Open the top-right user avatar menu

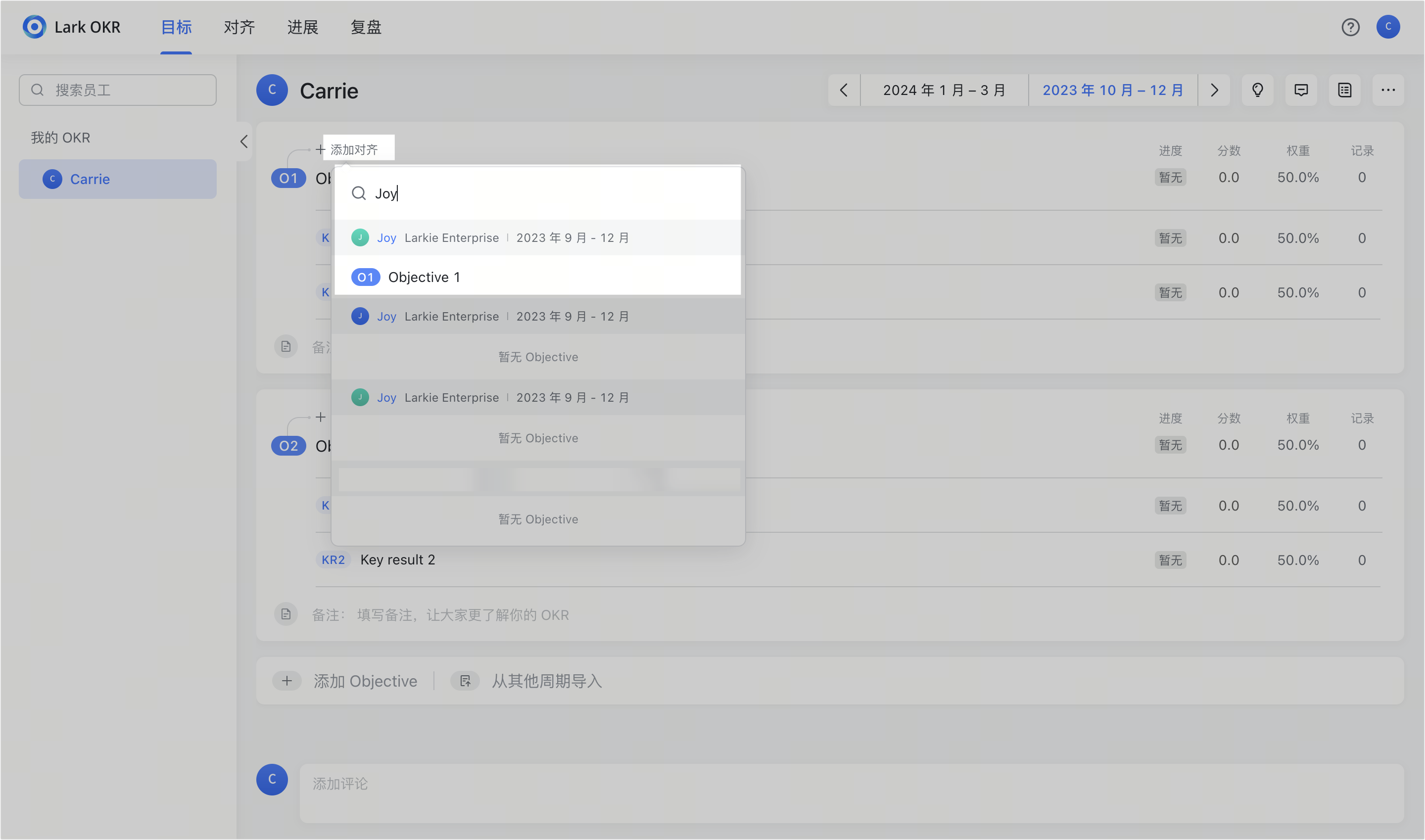tap(1388, 27)
